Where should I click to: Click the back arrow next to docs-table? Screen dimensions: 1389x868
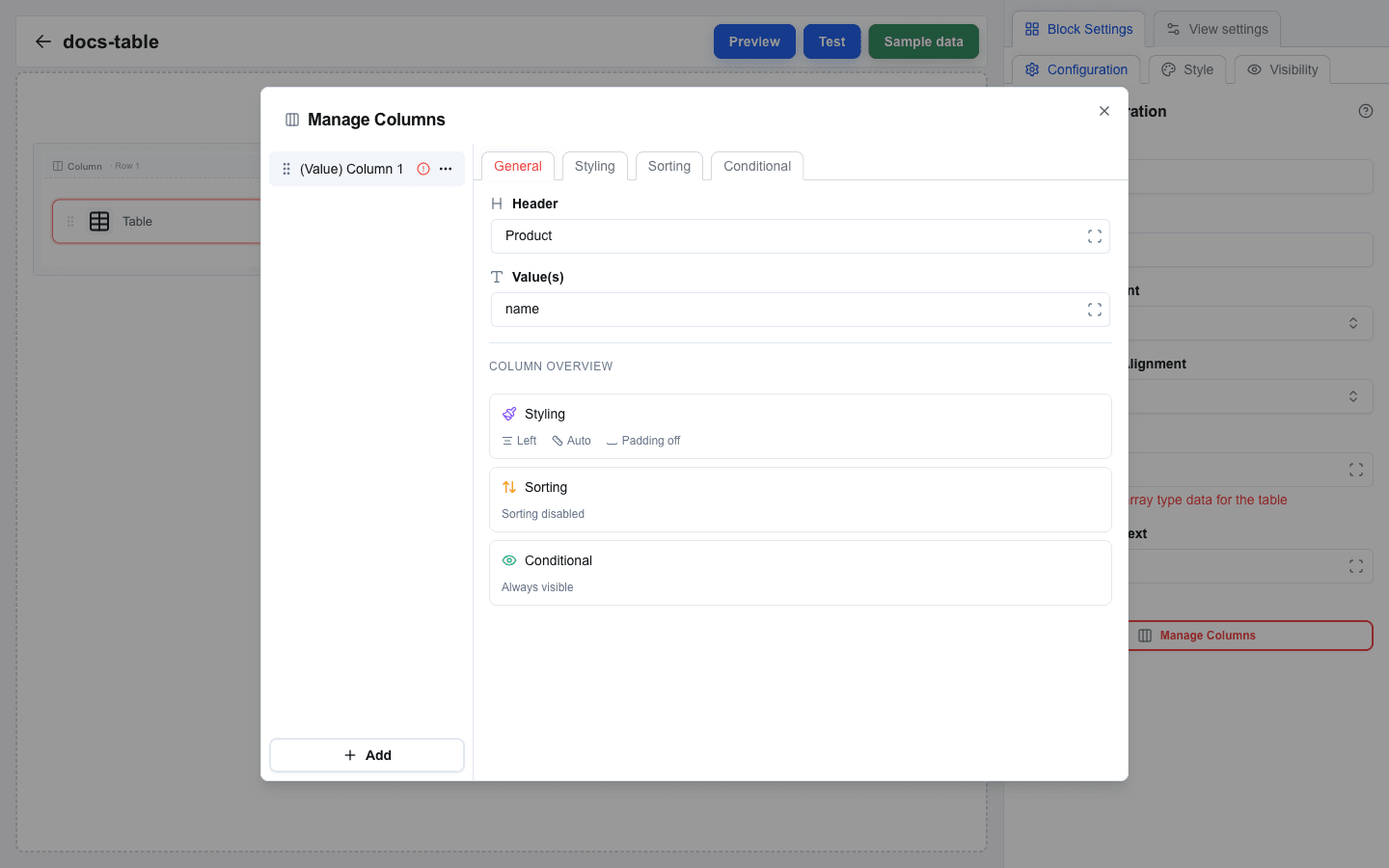[42, 41]
